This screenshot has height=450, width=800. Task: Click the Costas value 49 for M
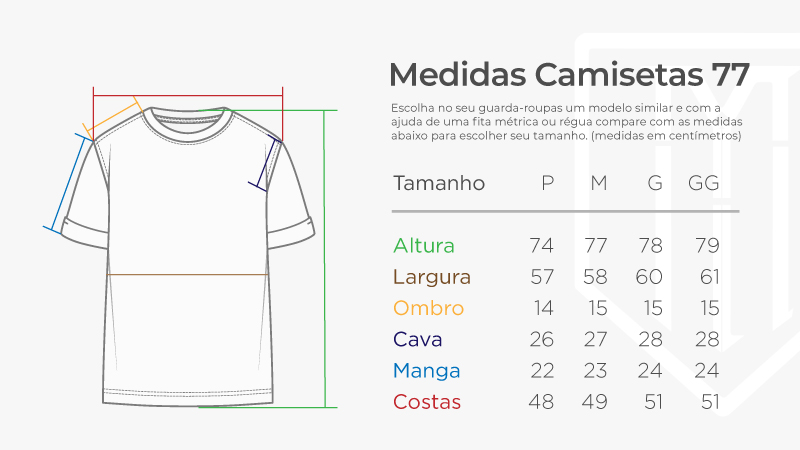[x=594, y=402]
